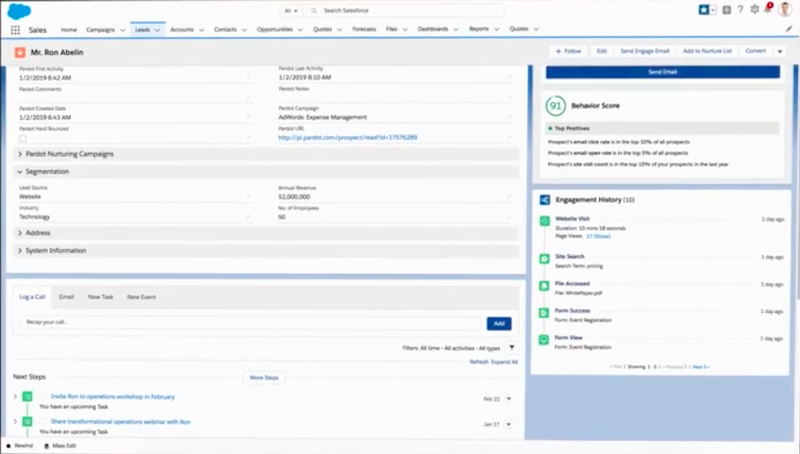Viewport: 800px width, 454px height.
Task: Open the activity filter funnel icon
Action: pos(512,348)
